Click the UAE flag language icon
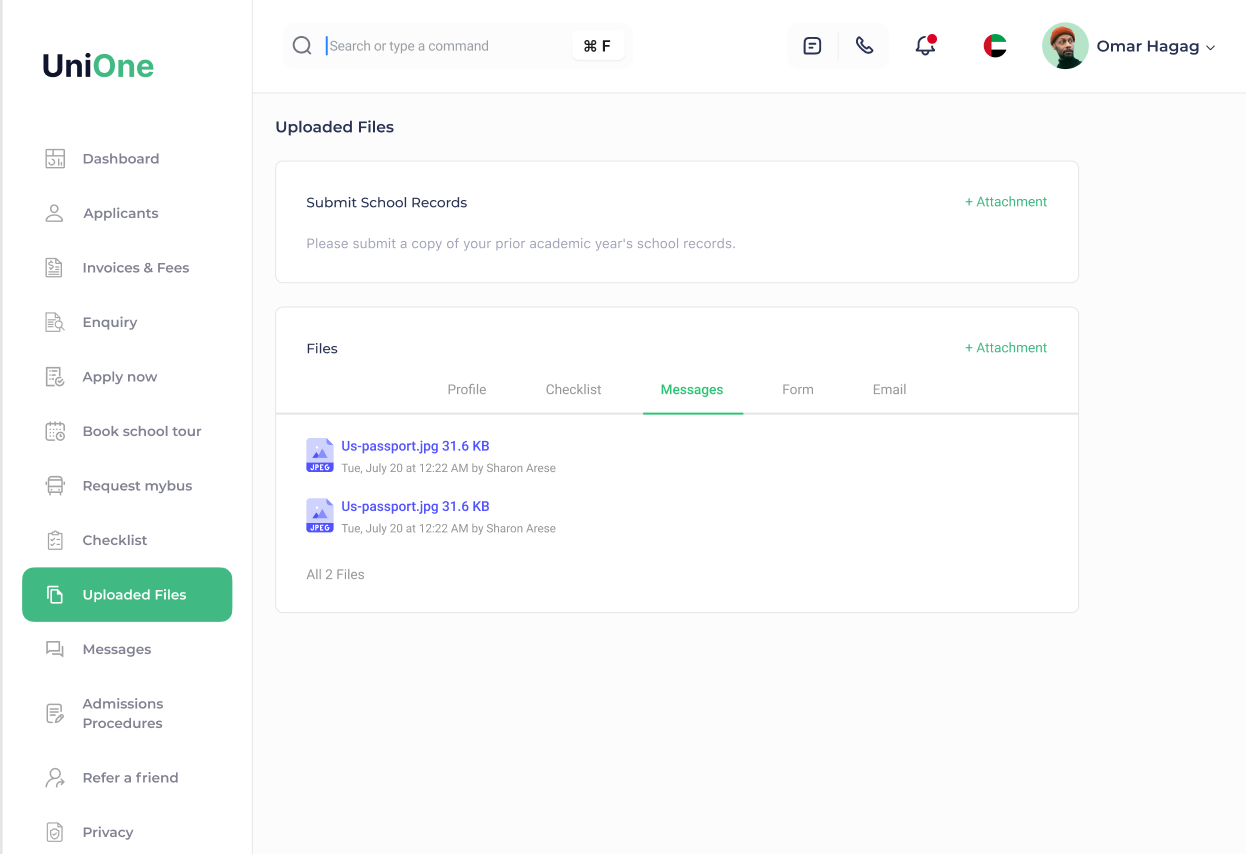The width and height of the screenshot is (1246, 854). click(x=994, y=46)
